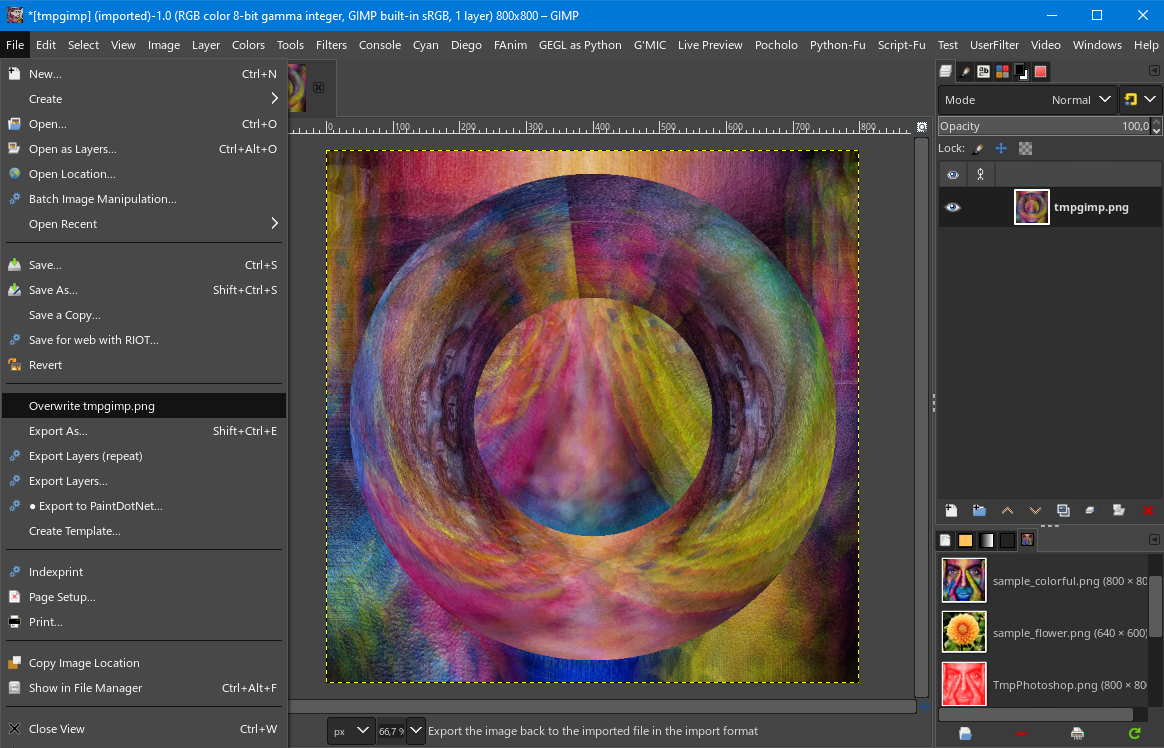Expand the Open Recent submenu

pos(144,223)
